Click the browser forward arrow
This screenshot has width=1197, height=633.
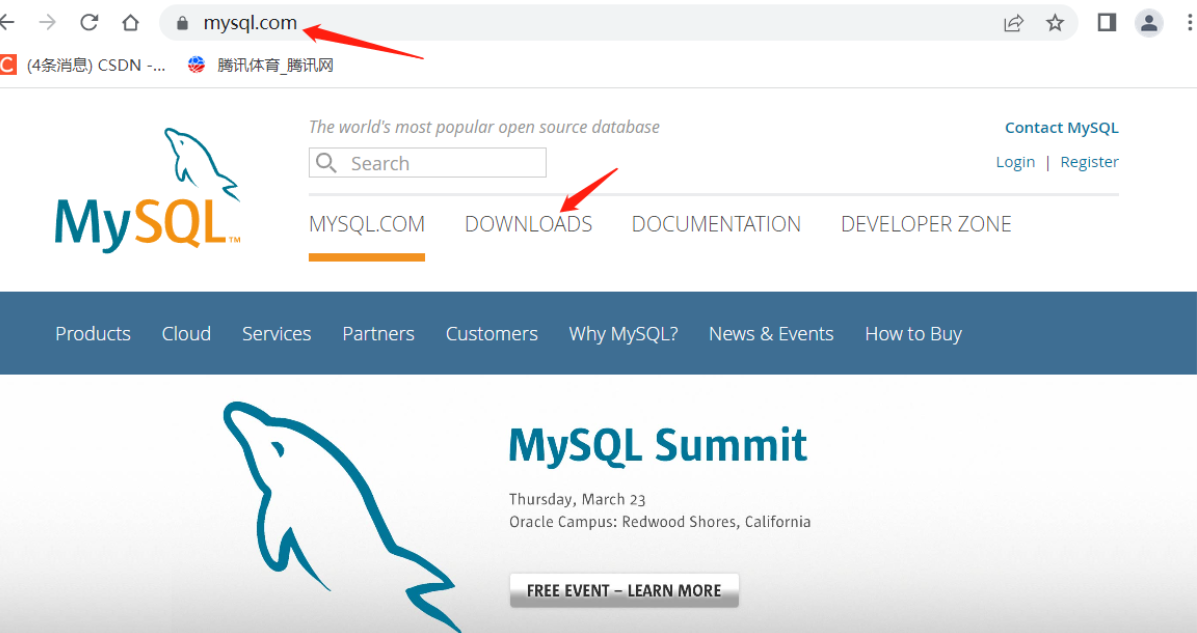point(47,23)
